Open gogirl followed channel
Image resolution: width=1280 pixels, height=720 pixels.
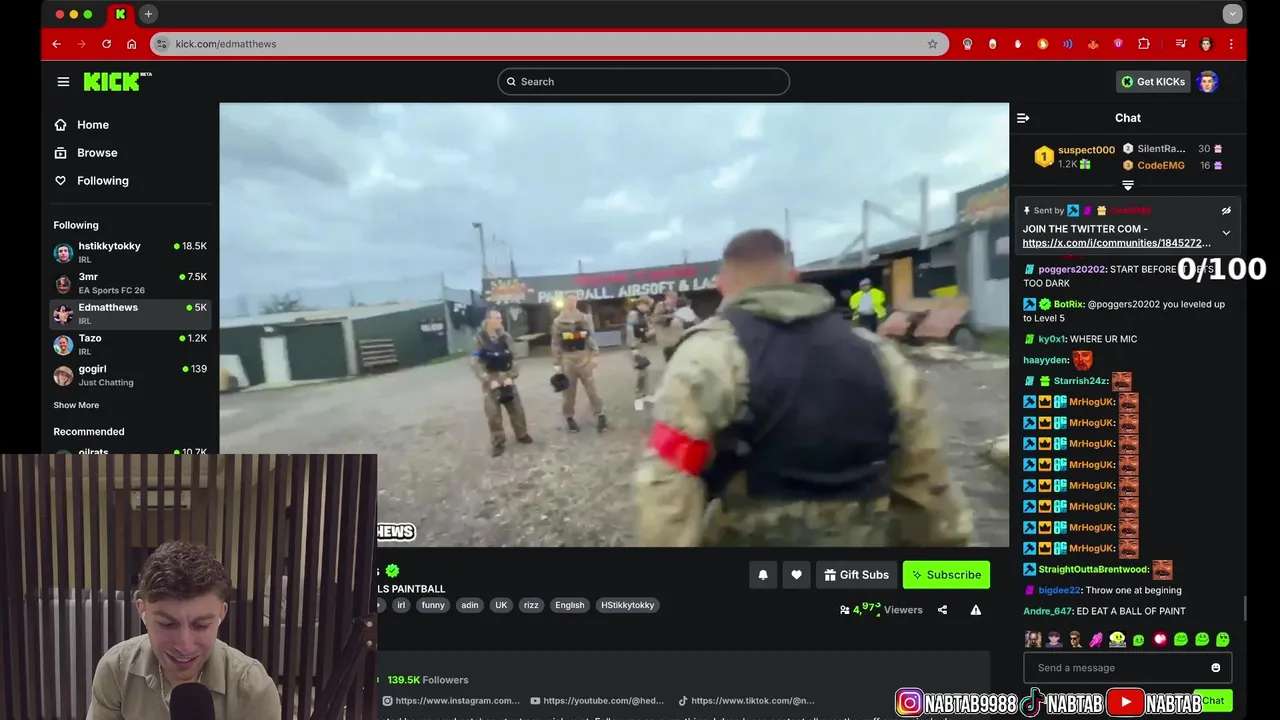(x=130, y=375)
